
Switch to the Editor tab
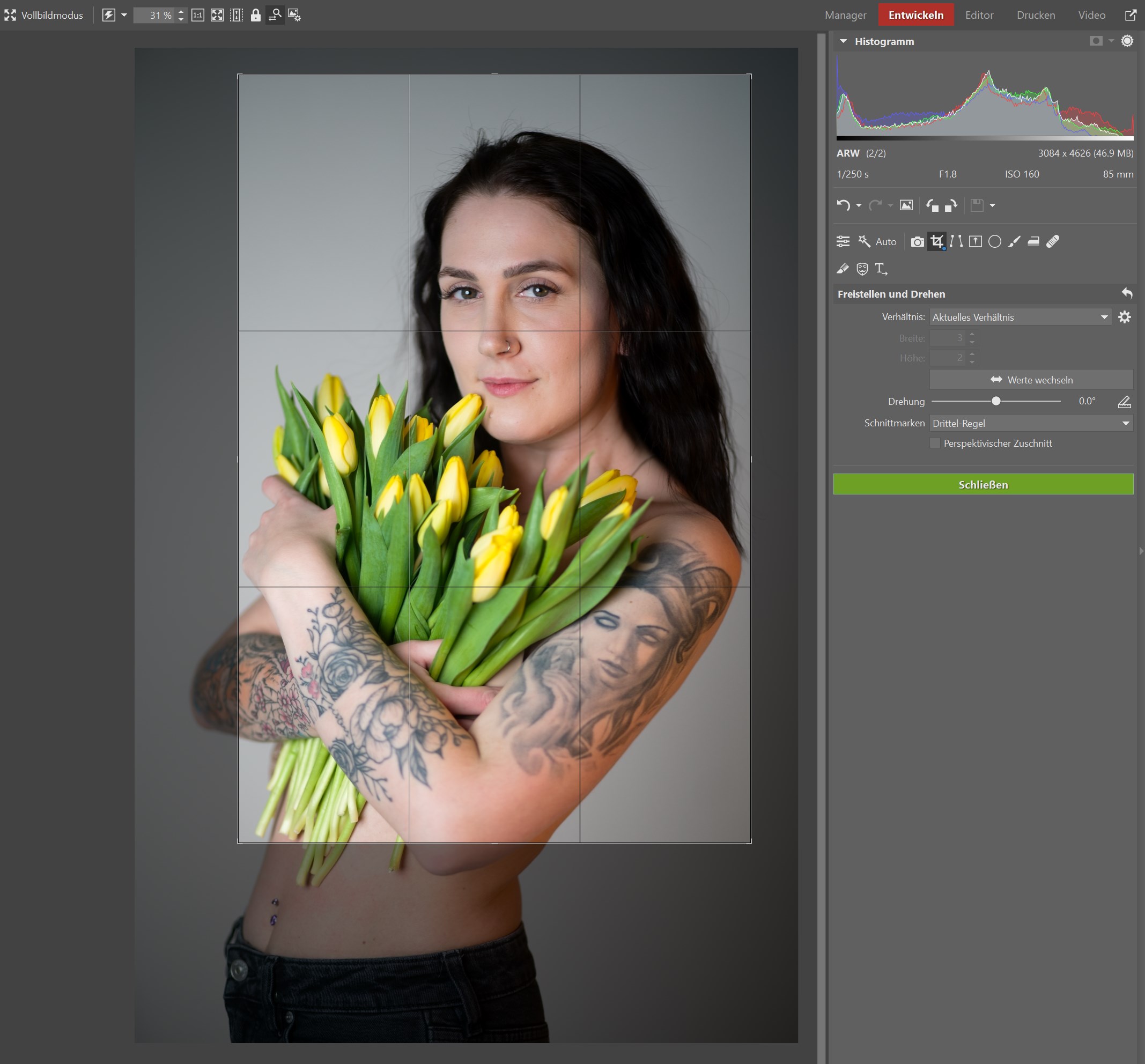tap(979, 15)
